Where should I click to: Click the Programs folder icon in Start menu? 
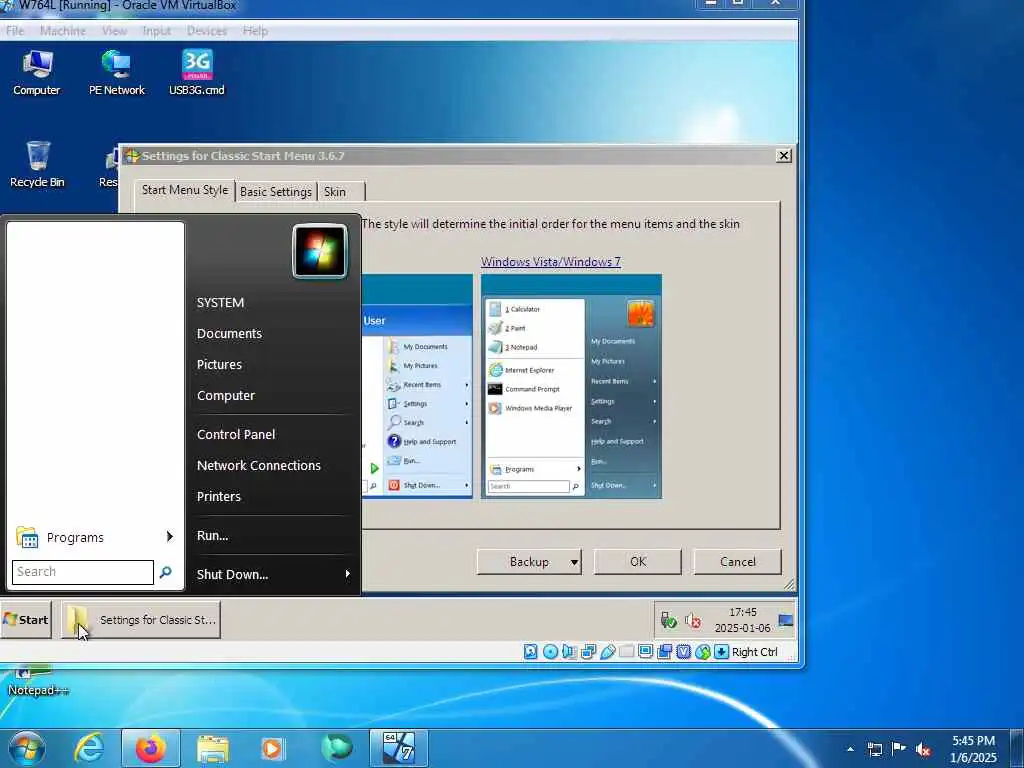27,537
